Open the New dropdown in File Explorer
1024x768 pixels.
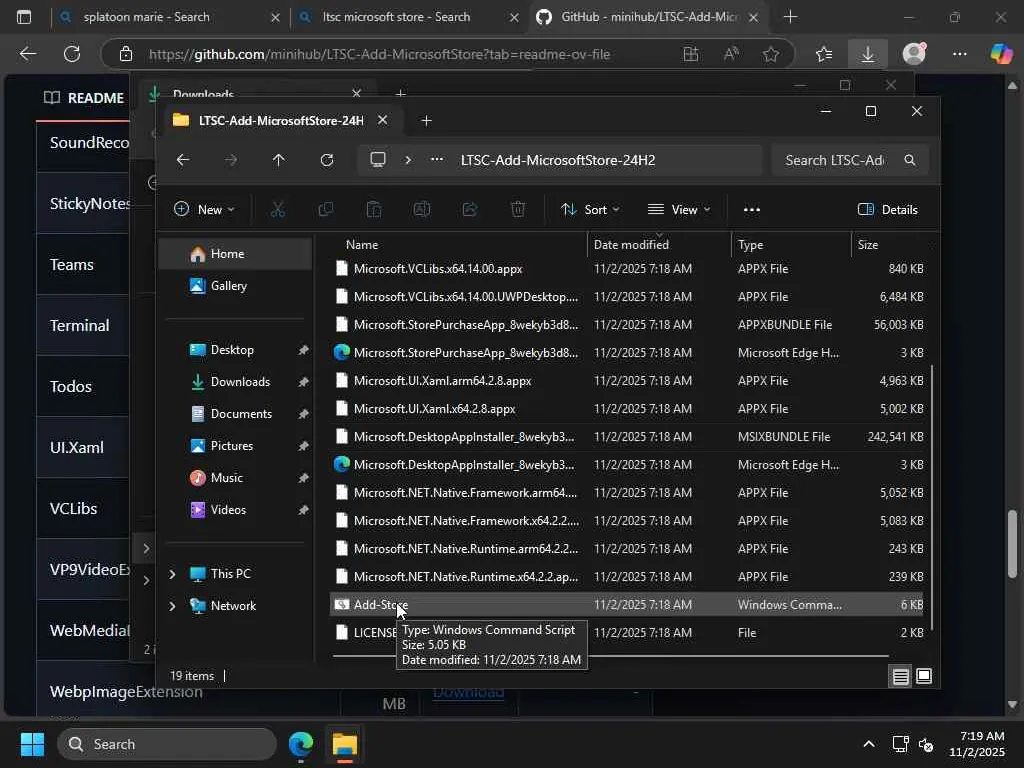(204, 210)
